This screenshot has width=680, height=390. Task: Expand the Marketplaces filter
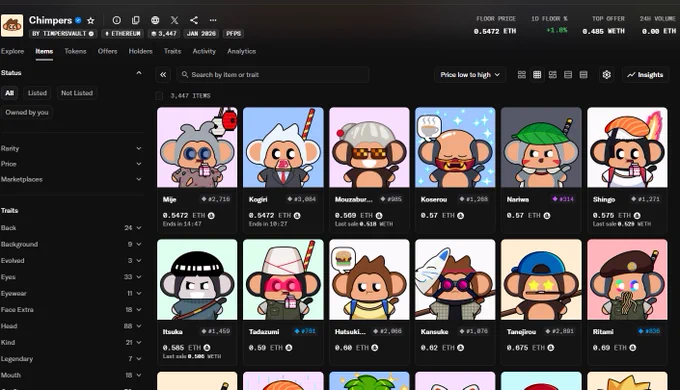click(x=72, y=179)
